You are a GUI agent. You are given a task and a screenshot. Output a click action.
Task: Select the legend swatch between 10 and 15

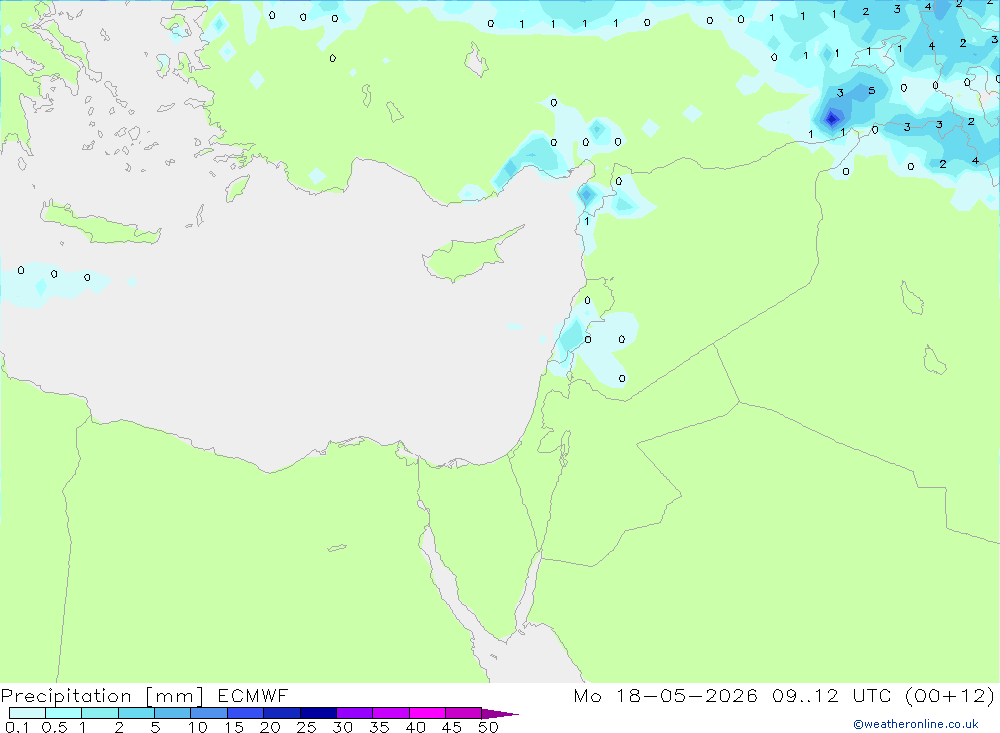pyautogui.click(x=209, y=713)
